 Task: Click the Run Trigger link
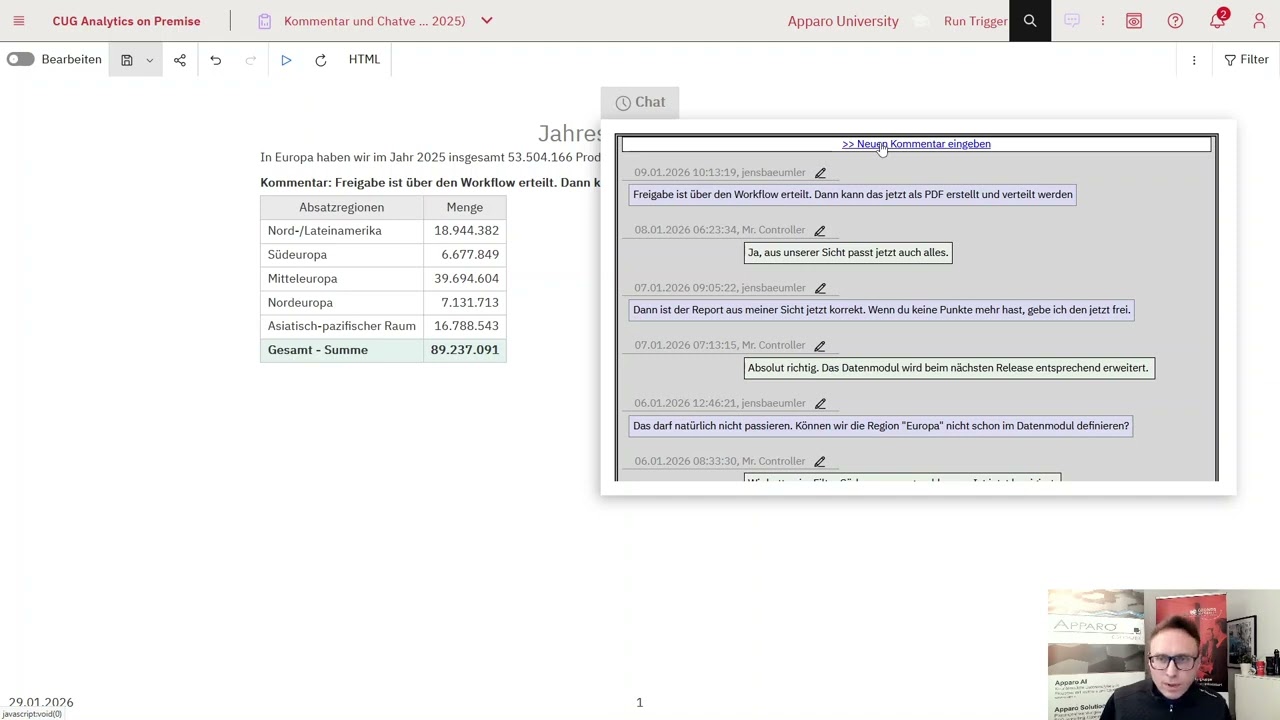coord(975,21)
